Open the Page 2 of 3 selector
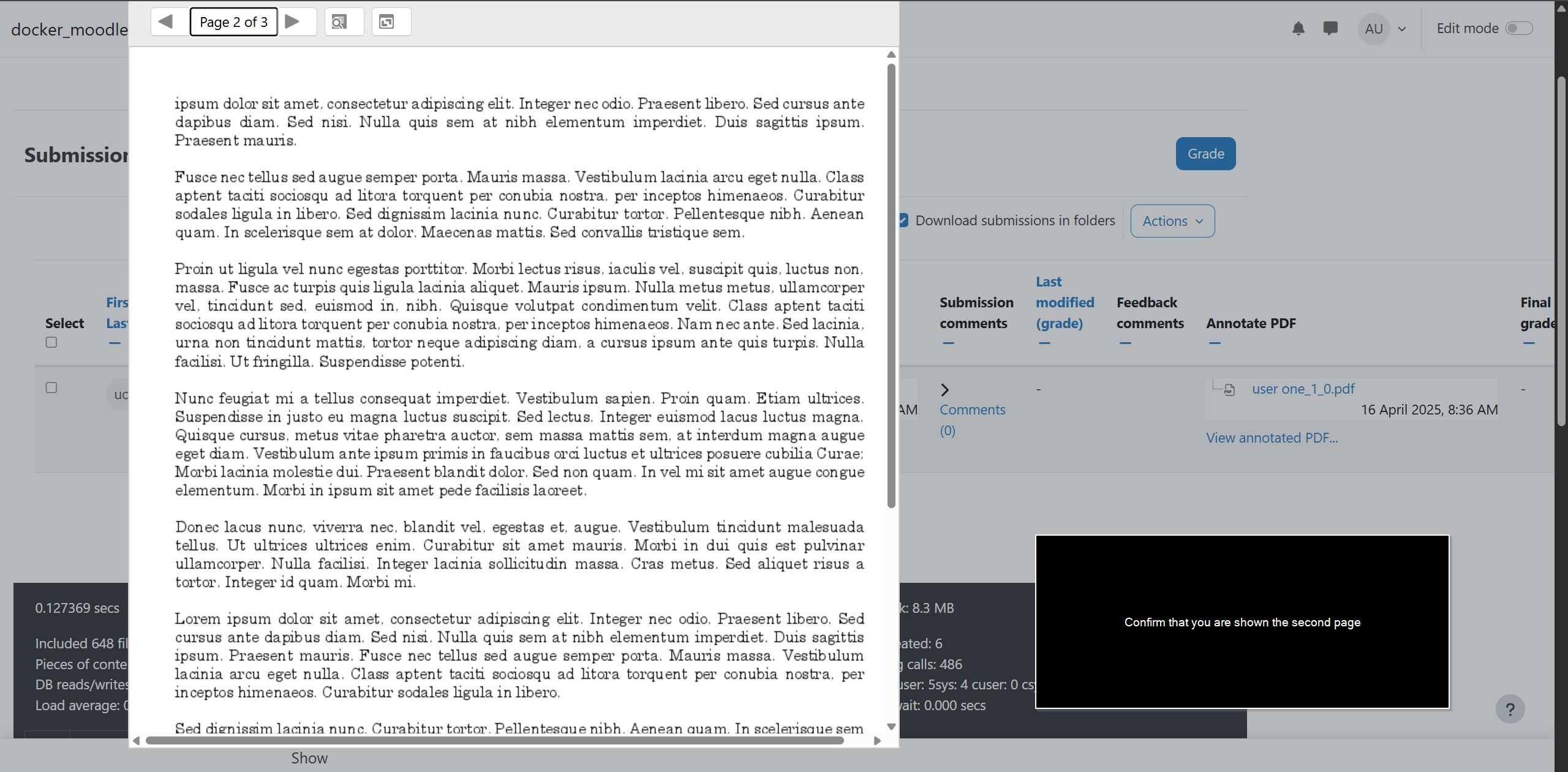This screenshot has width=1568, height=772. click(x=233, y=22)
